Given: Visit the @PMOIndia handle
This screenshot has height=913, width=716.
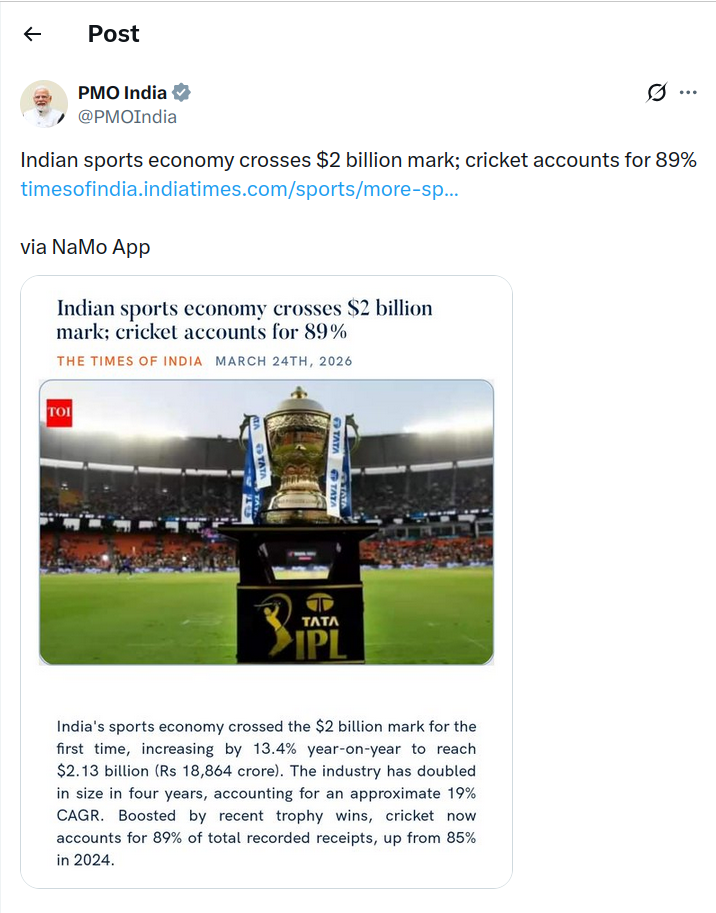Looking at the screenshot, I should (x=127, y=117).
